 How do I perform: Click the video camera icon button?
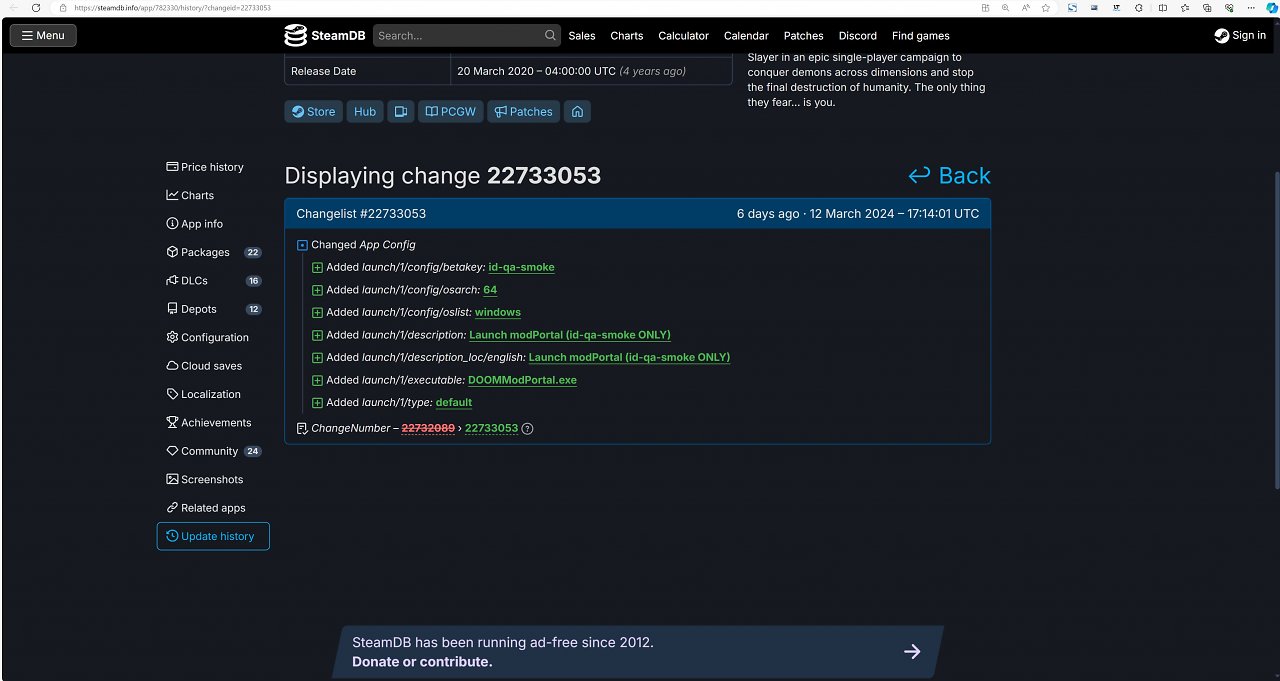pyautogui.click(x=401, y=111)
